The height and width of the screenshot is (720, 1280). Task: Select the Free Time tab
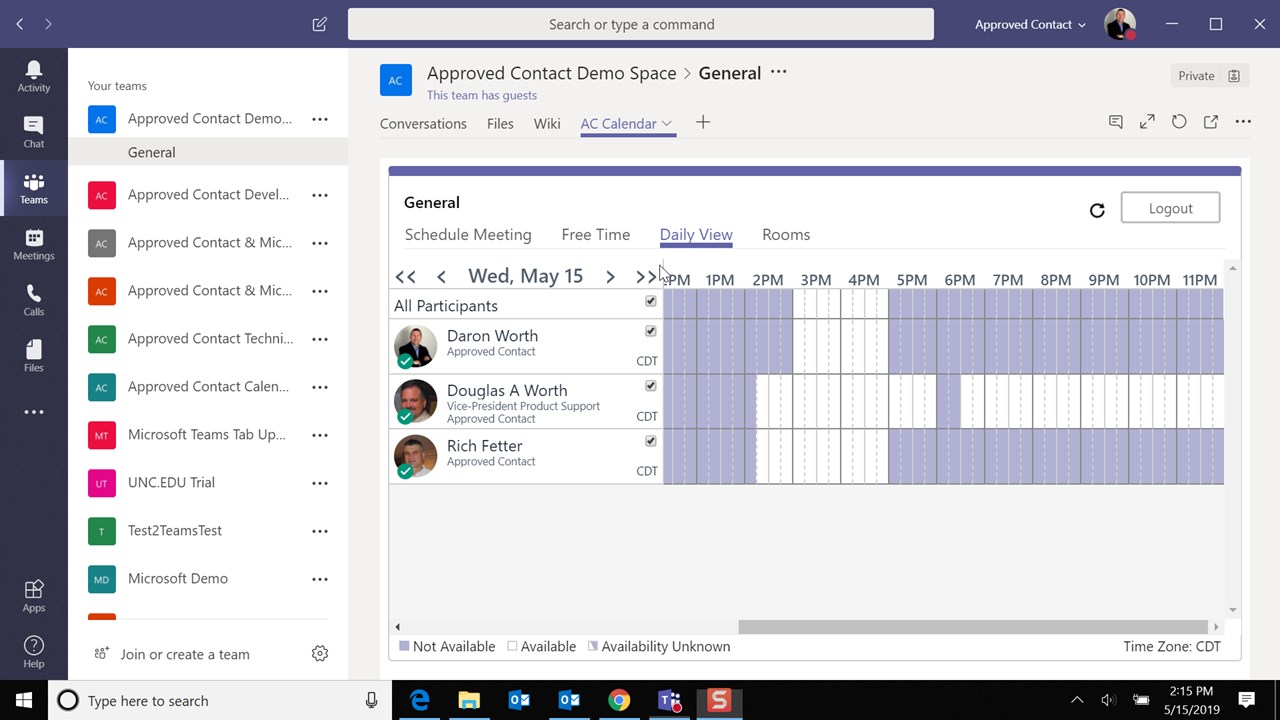(596, 235)
